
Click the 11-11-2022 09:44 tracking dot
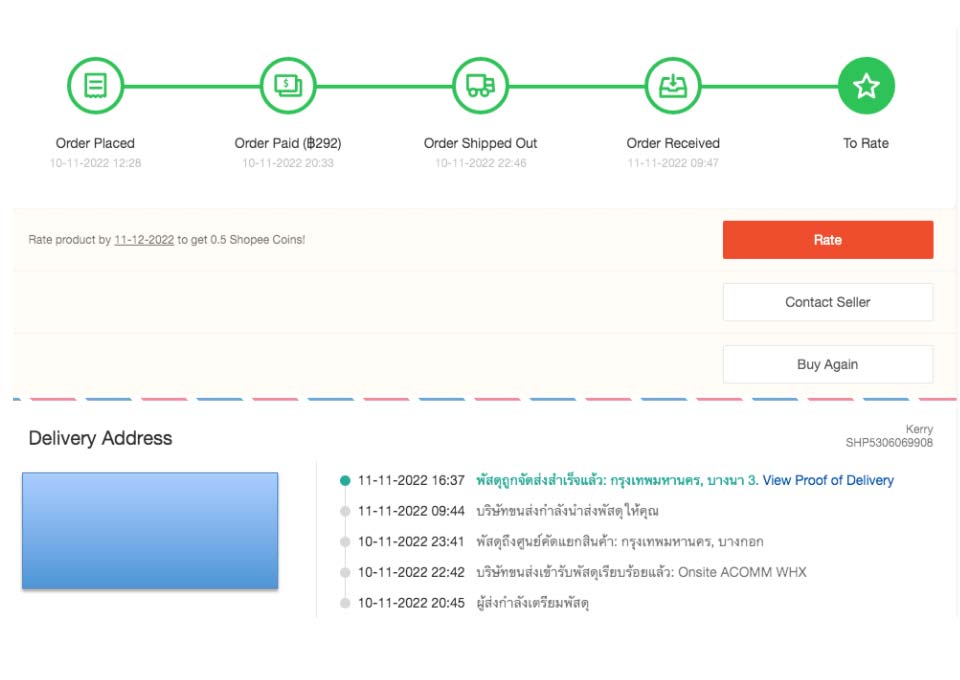345,511
